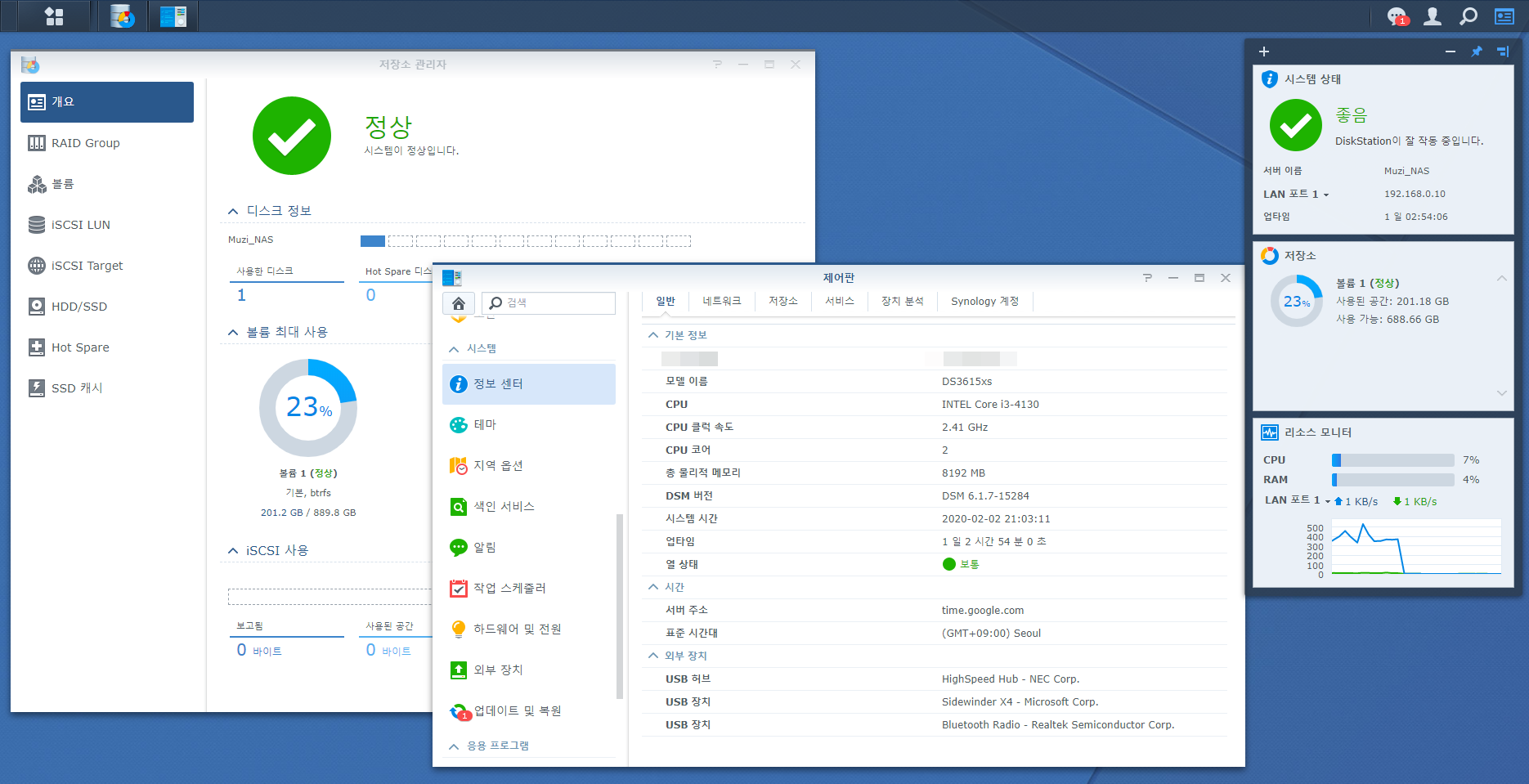Open 업데이트 및 복원
Image resolution: width=1529 pixels, height=784 pixels.
[529, 711]
